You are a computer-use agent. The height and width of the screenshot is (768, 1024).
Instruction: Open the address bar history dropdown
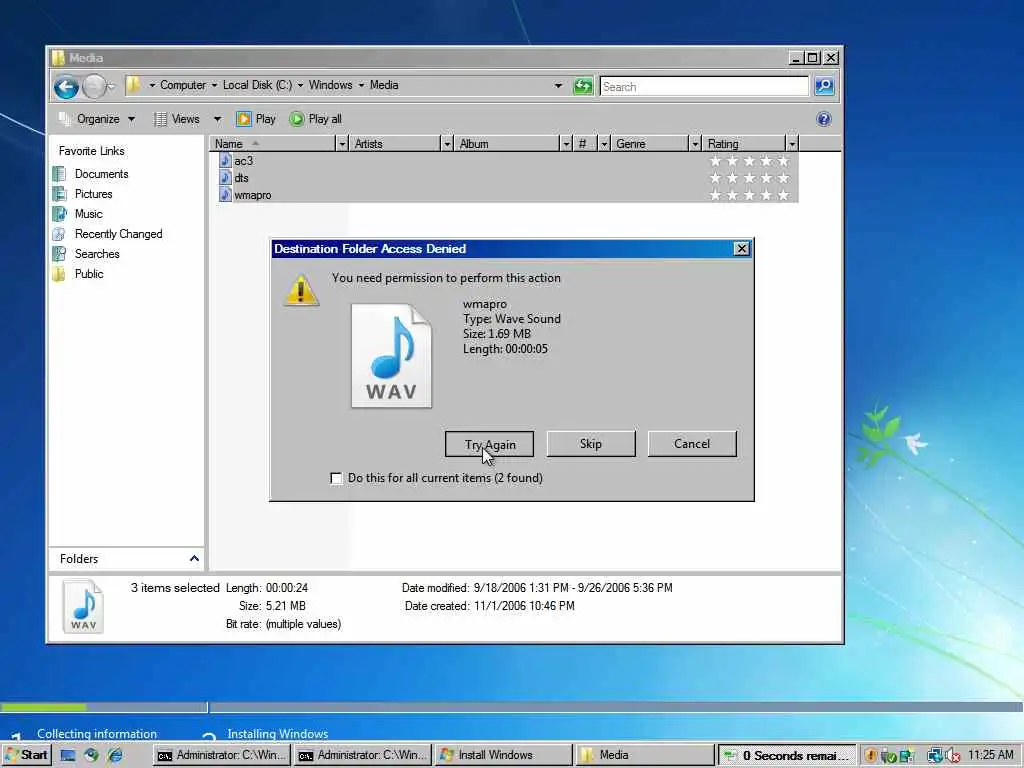click(x=558, y=86)
